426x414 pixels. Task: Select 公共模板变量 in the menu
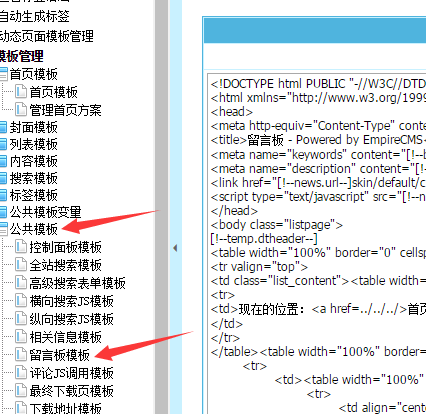[x=45, y=212]
